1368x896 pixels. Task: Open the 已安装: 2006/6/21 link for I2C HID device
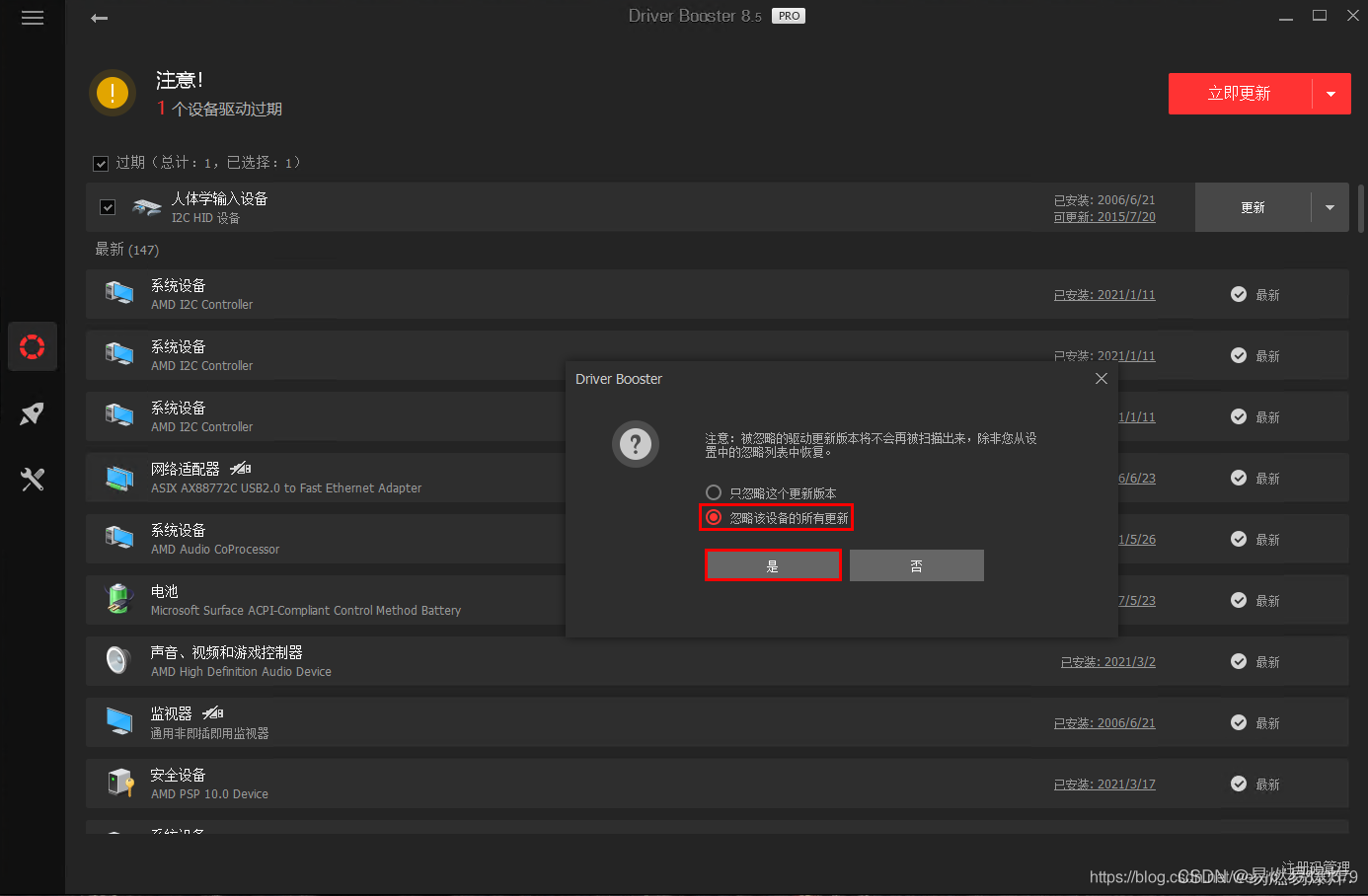[1104, 200]
